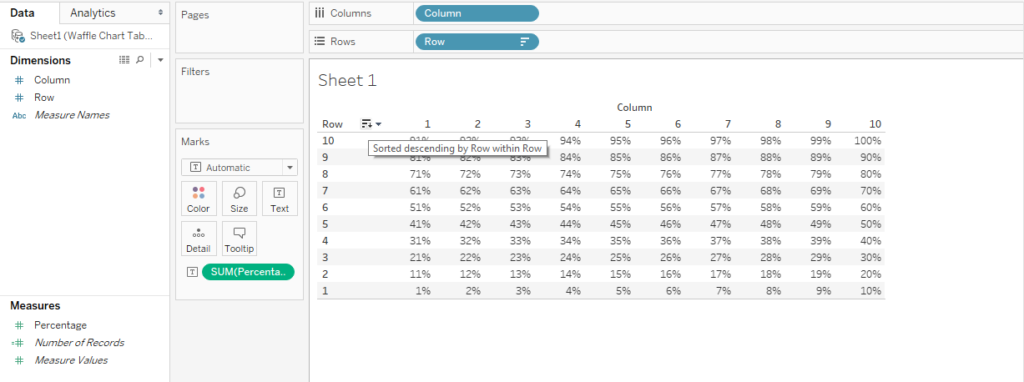Image resolution: width=1024 pixels, height=382 pixels.
Task: Click the view data grid icon in Dimensions
Action: coord(124,60)
